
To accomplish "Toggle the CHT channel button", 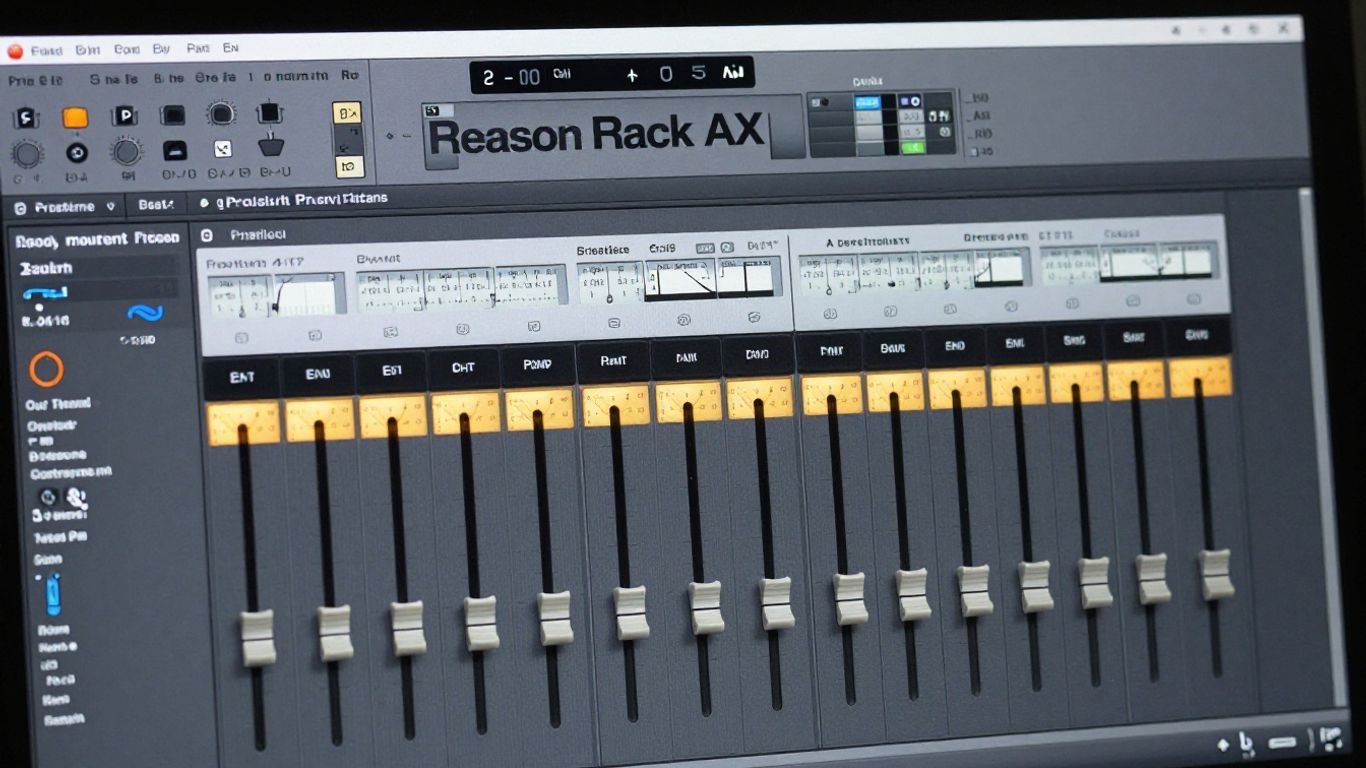I will click(463, 368).
